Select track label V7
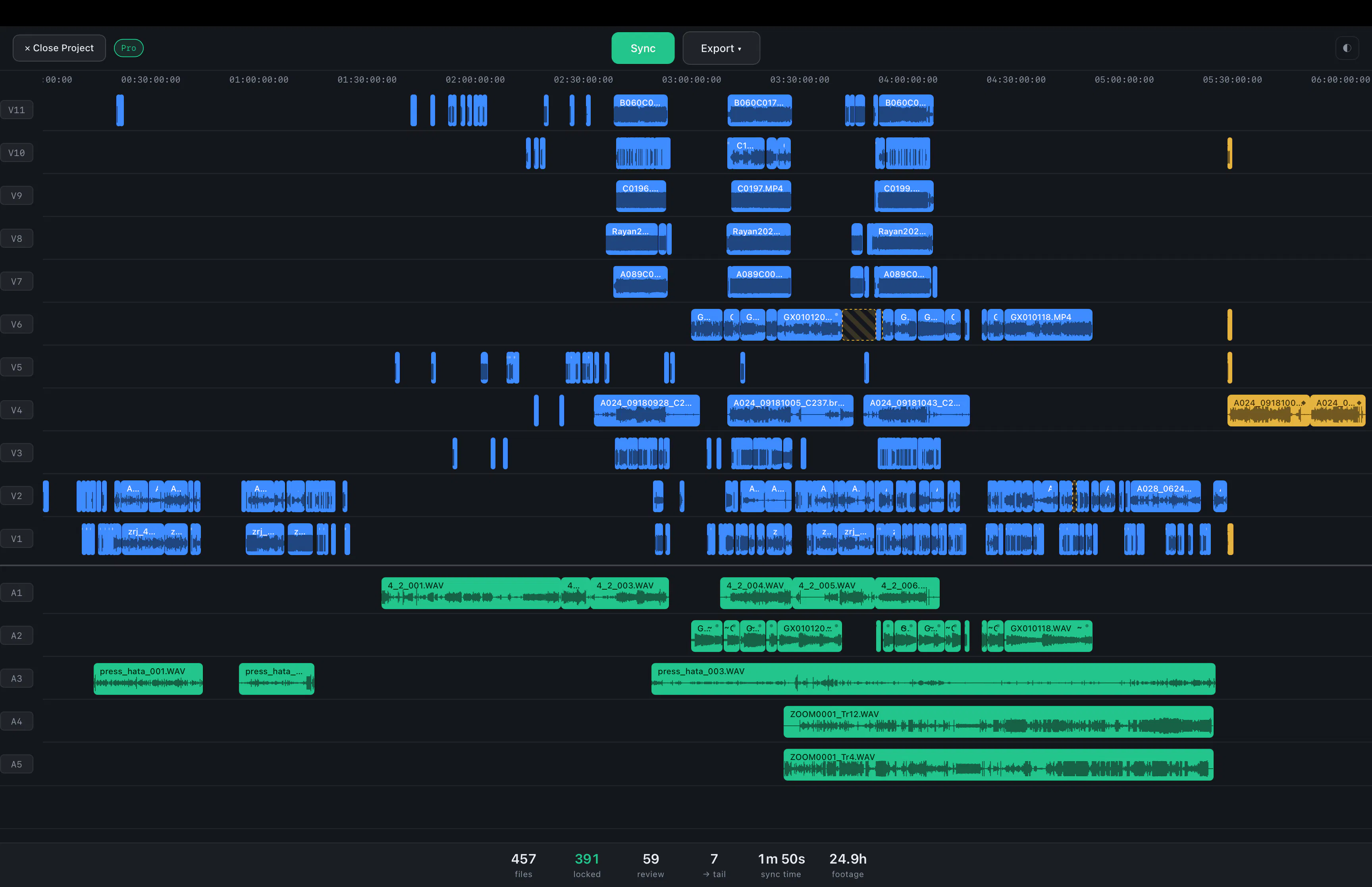 (x=17, y=282)
